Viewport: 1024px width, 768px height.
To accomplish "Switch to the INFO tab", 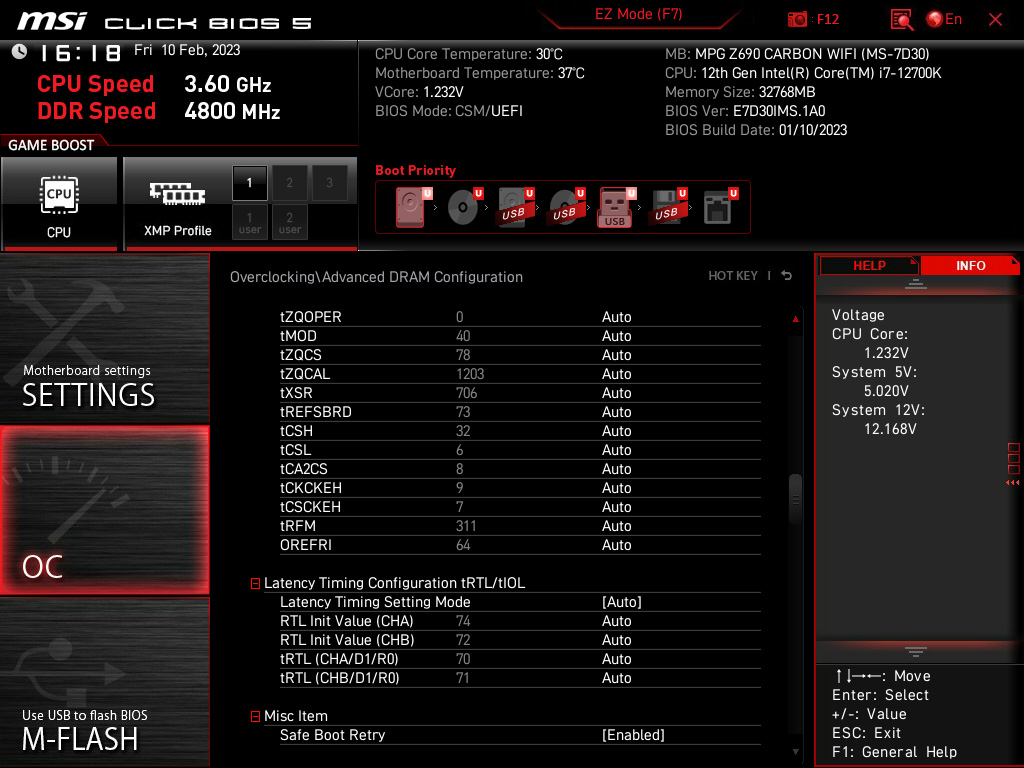I will (970, 266).
